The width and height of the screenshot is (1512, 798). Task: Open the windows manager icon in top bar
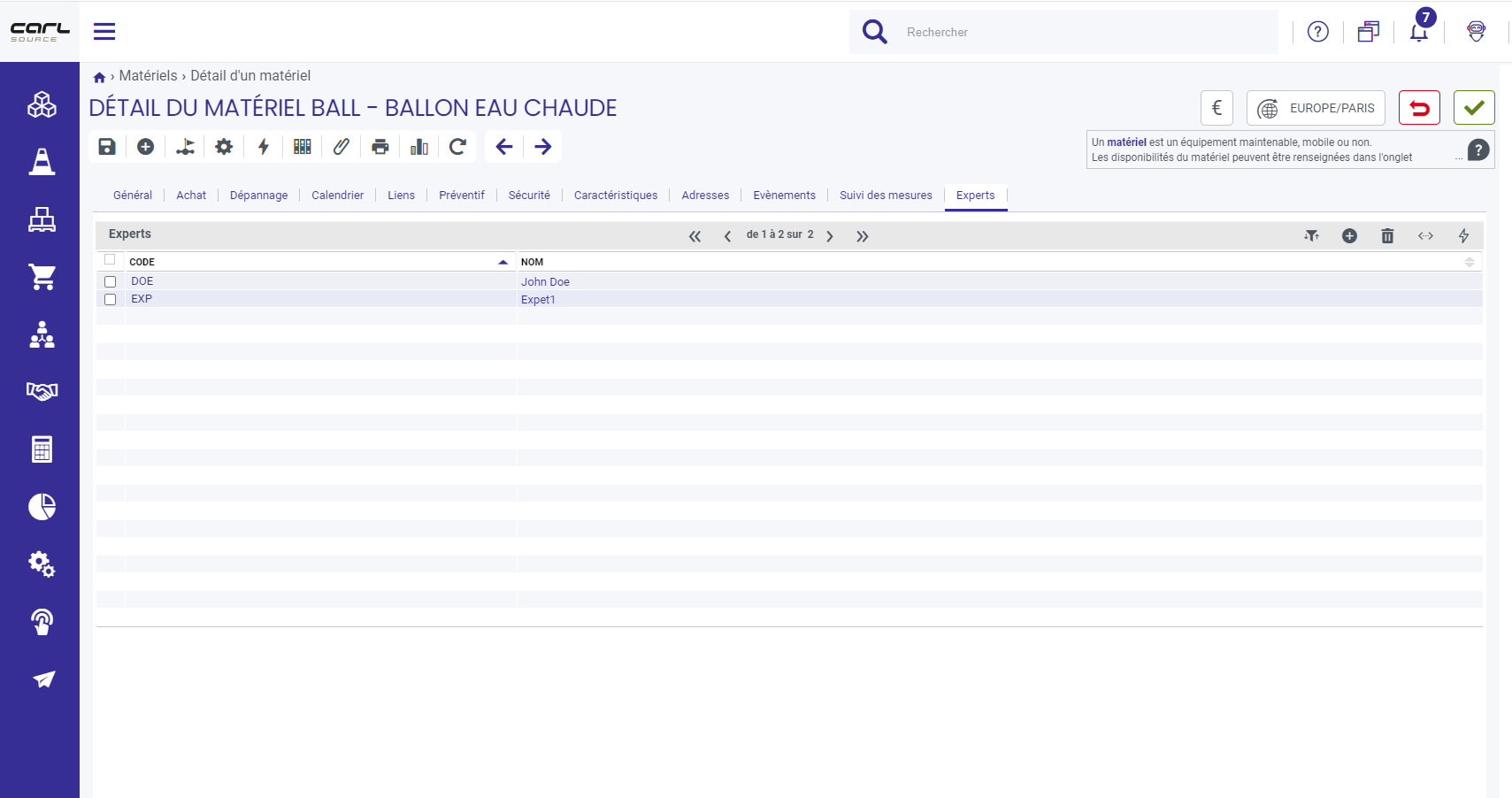coord(1368,32)
